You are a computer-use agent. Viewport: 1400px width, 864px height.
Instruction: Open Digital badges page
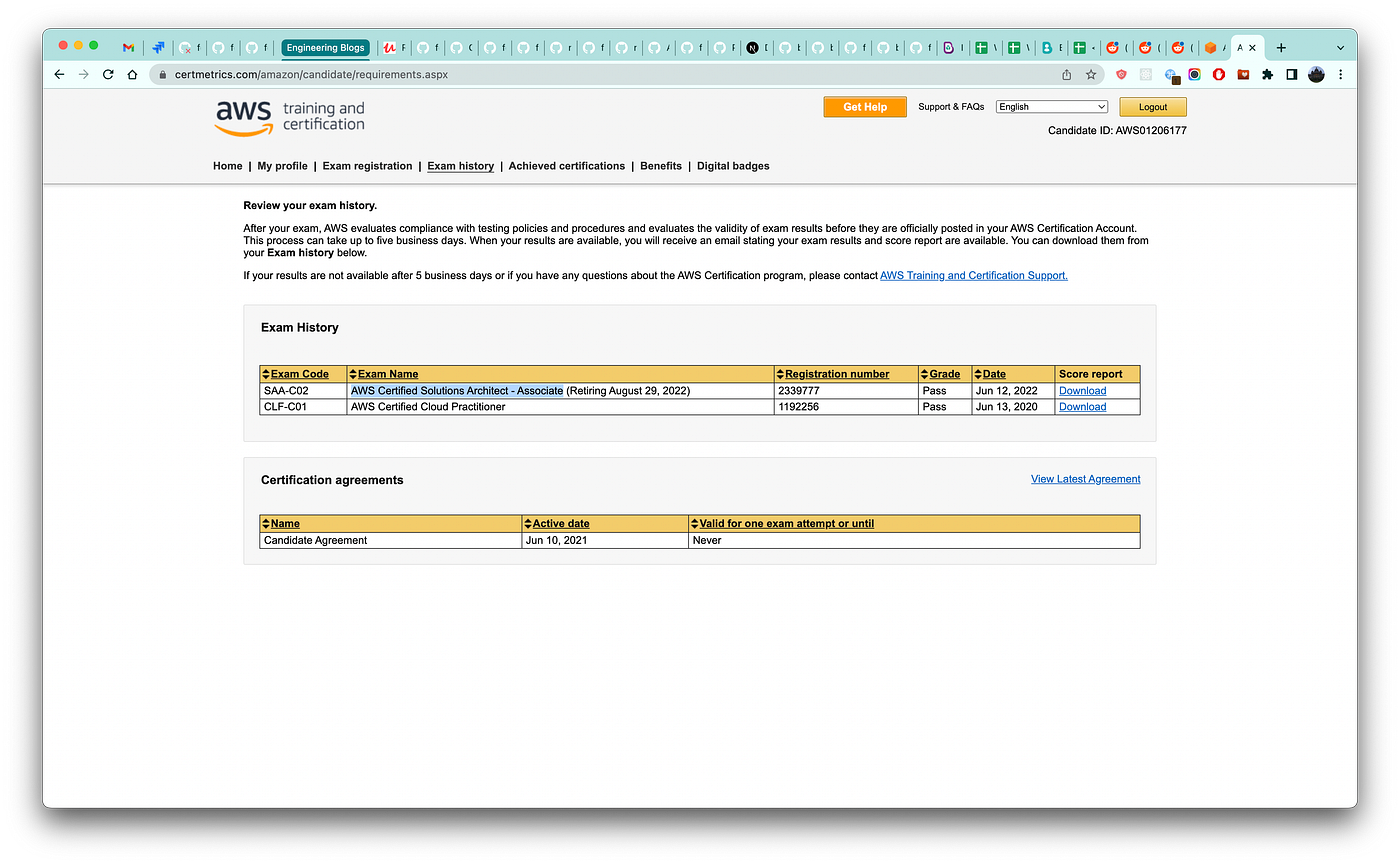pos(733,166)
